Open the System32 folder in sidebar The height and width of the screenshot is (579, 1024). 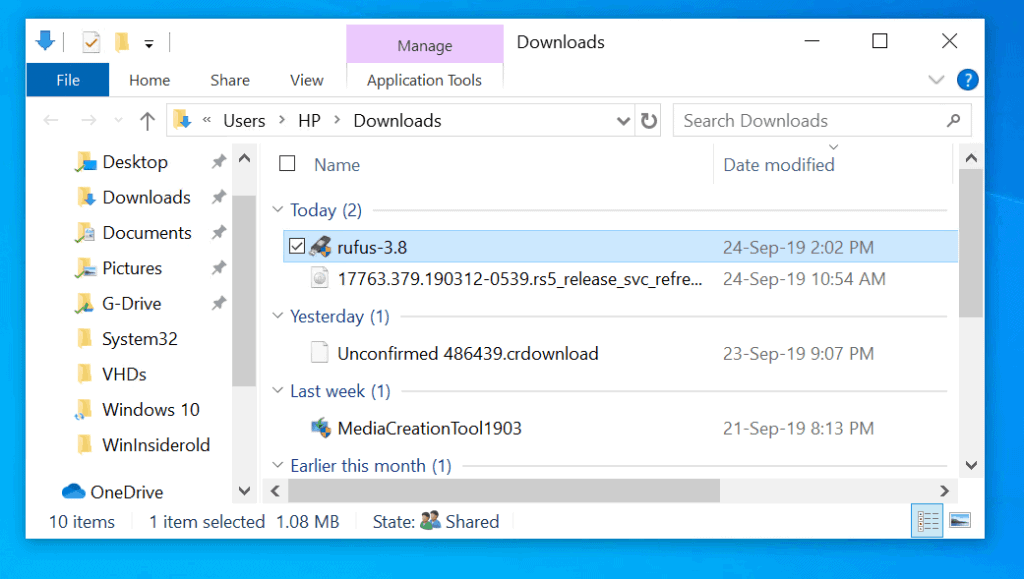[x=139, y=338]
